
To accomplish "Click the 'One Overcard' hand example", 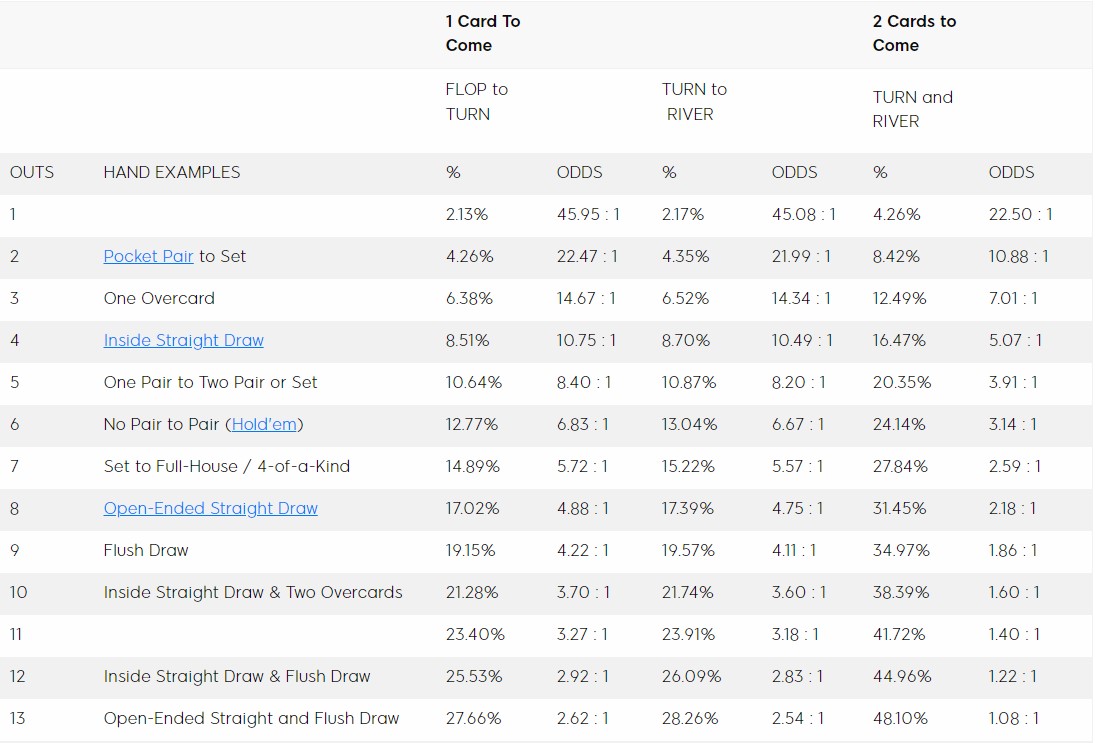I will pyautogui.click(x=159, y=298).
